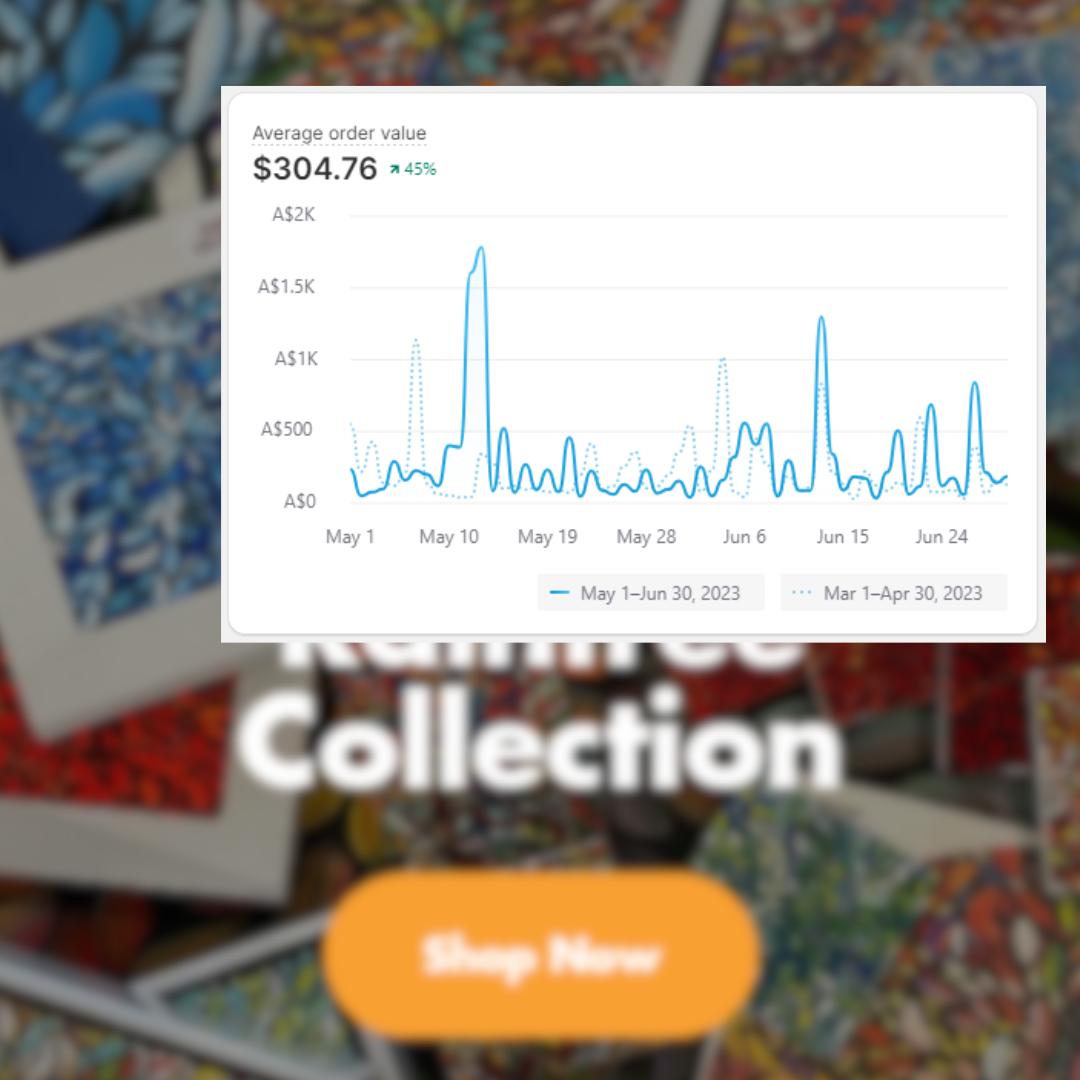This screenshot has width=1080, height=1080.
Task: Click the Jun 6 x-axis label
Action: 744,537
